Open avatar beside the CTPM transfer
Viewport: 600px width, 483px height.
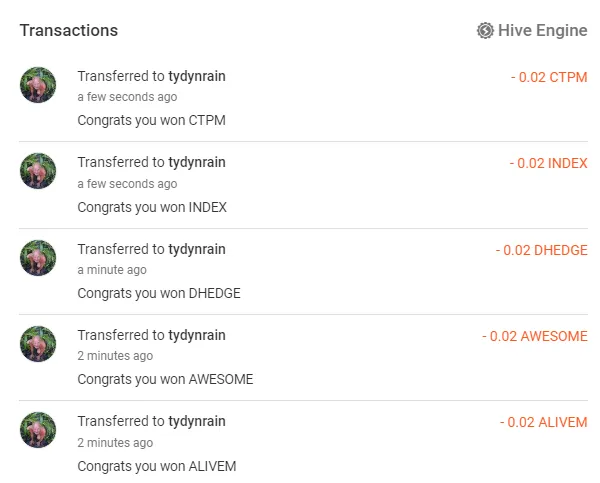click(x=38, y=85)
